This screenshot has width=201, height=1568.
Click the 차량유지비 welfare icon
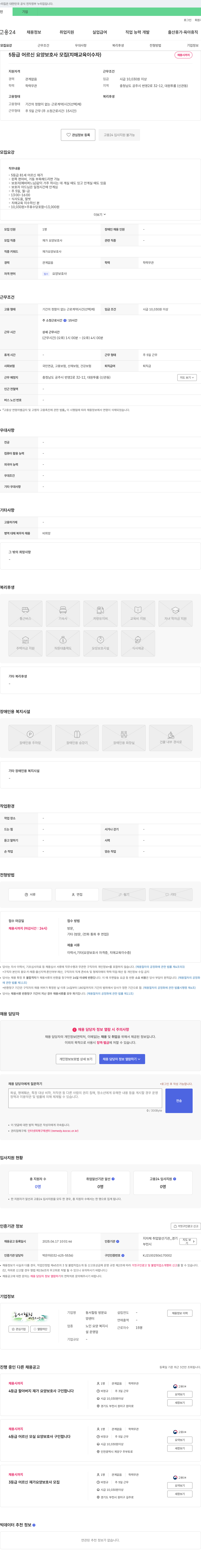[100, 614]
